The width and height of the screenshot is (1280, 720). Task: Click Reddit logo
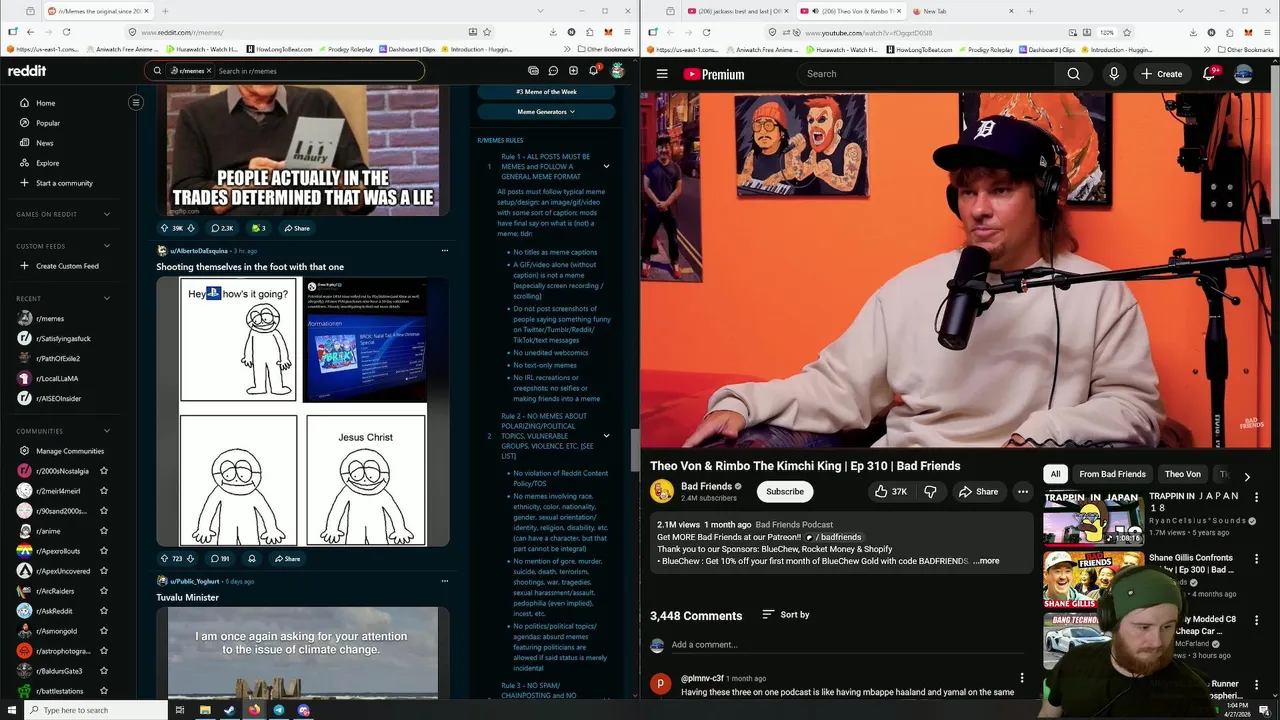pyautogui.click(x=27, y=71)
